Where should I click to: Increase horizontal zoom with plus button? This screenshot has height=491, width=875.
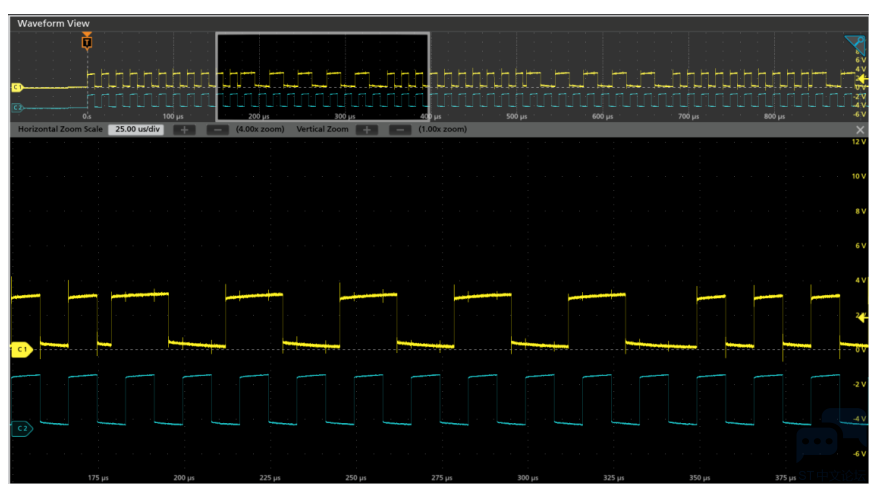click(x=184, y=129)
